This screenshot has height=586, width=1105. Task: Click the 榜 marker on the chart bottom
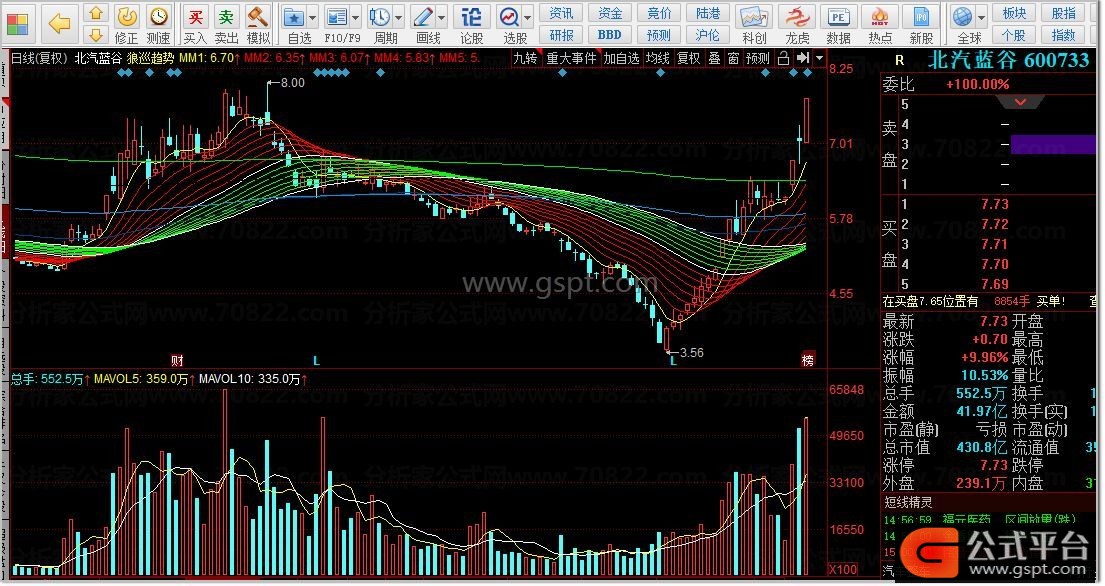808,361
